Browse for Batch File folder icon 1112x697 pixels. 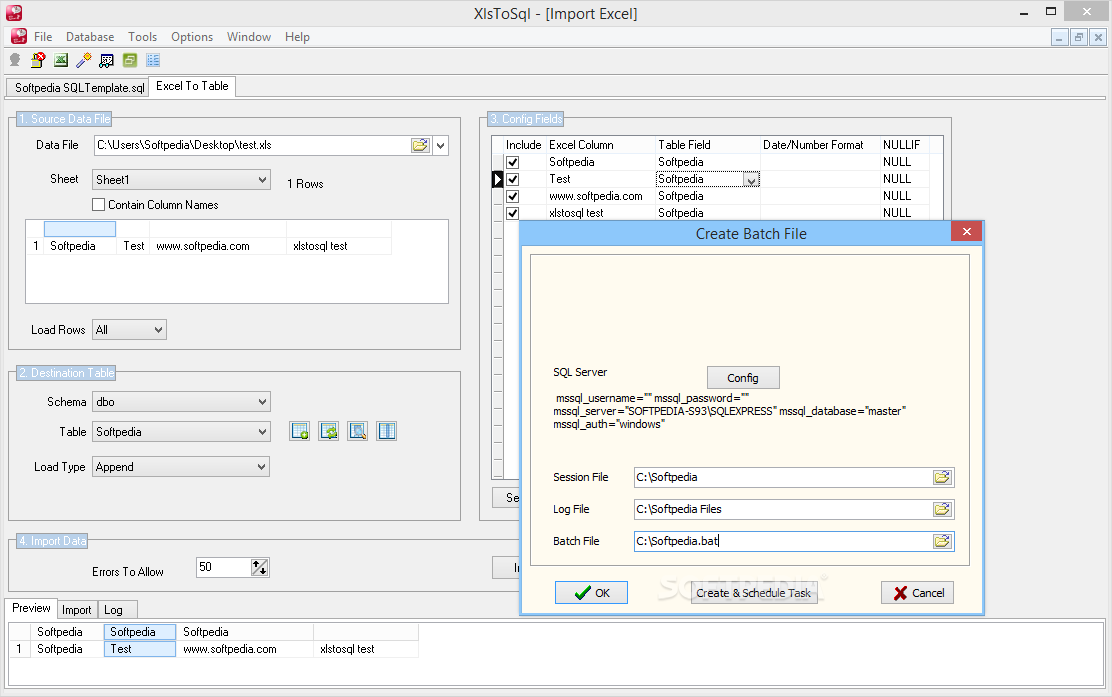click(942, 541)
